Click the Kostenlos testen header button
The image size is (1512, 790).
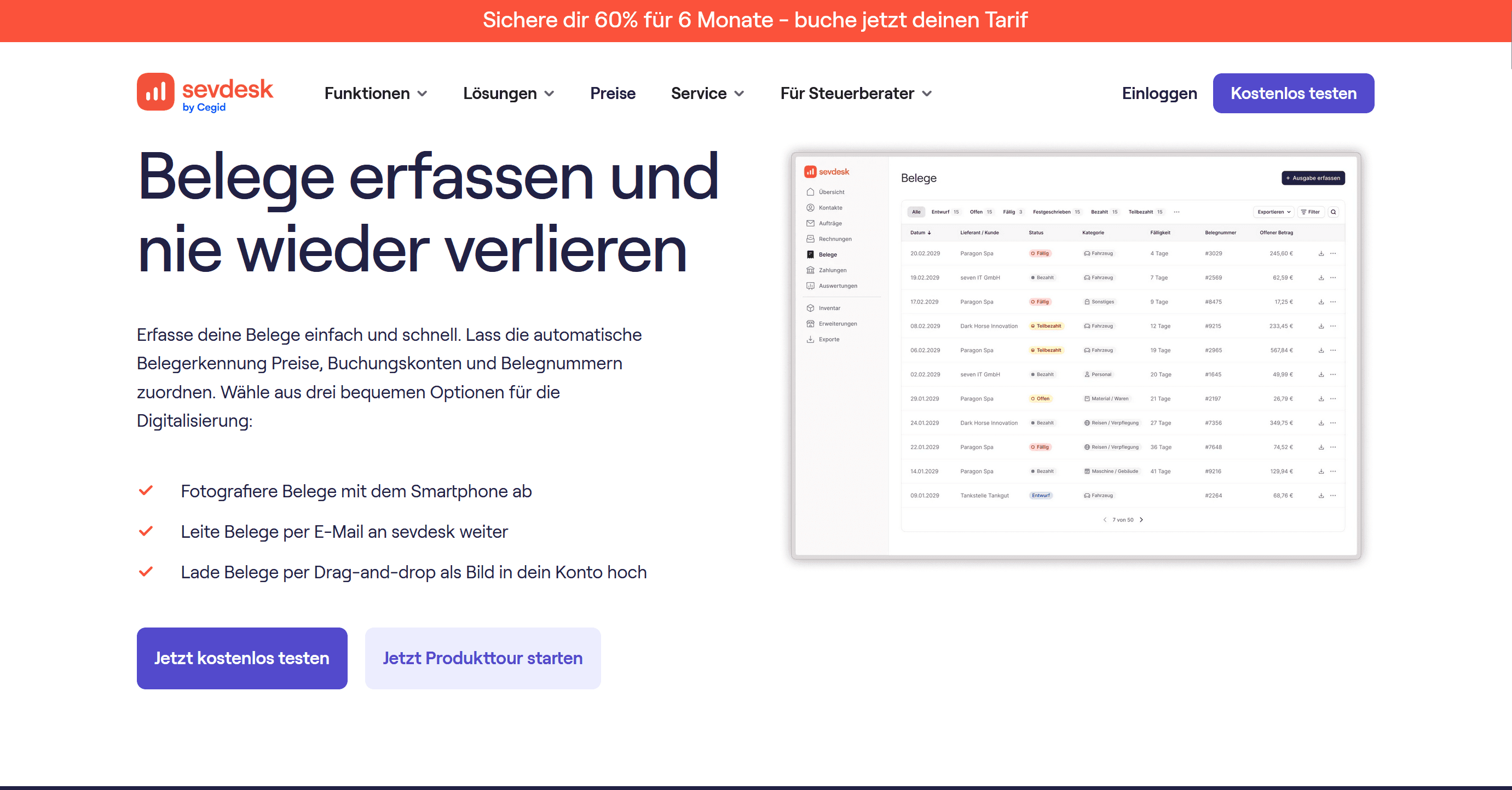tap(1293, 93)
